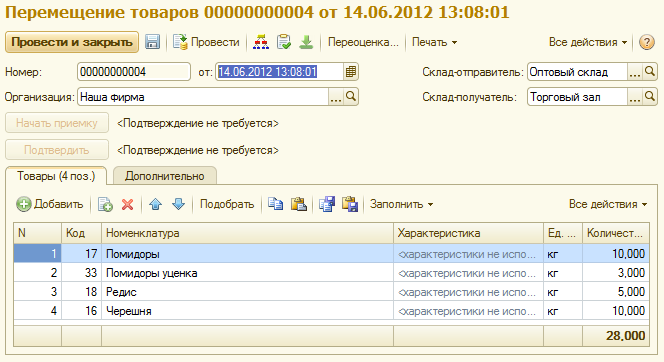Click the total 28,000 footer cell
664x362 pixels.
pyautogui.click(x=616, y=336)
